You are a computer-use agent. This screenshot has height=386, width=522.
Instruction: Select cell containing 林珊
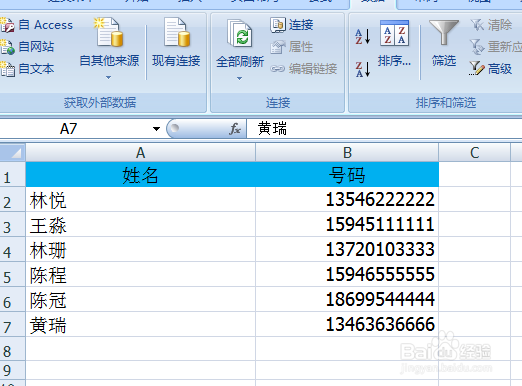click(x=140, y=249)
